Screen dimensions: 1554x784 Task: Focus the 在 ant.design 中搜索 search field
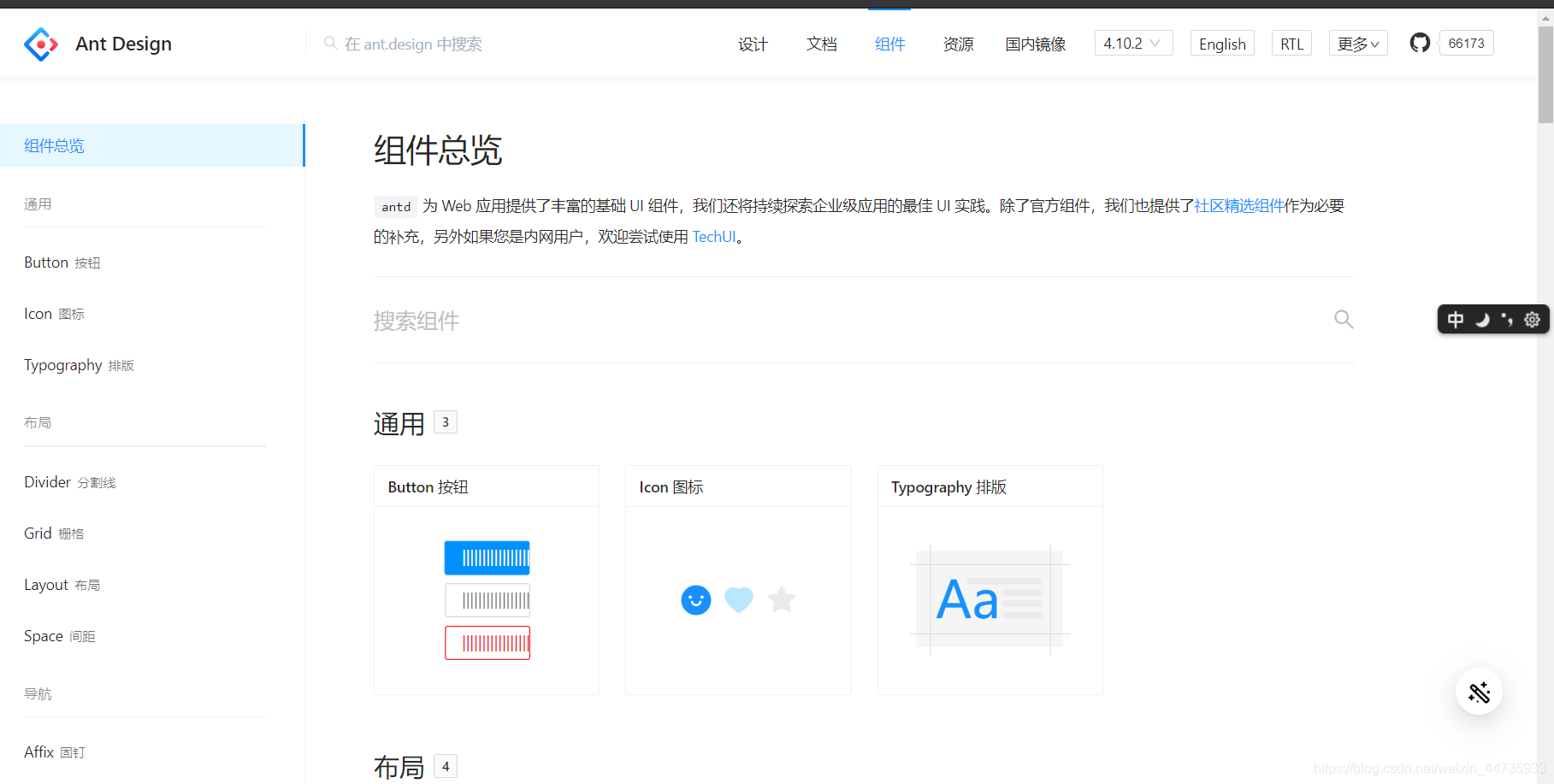pyautogui.click(x=413, y=44)
